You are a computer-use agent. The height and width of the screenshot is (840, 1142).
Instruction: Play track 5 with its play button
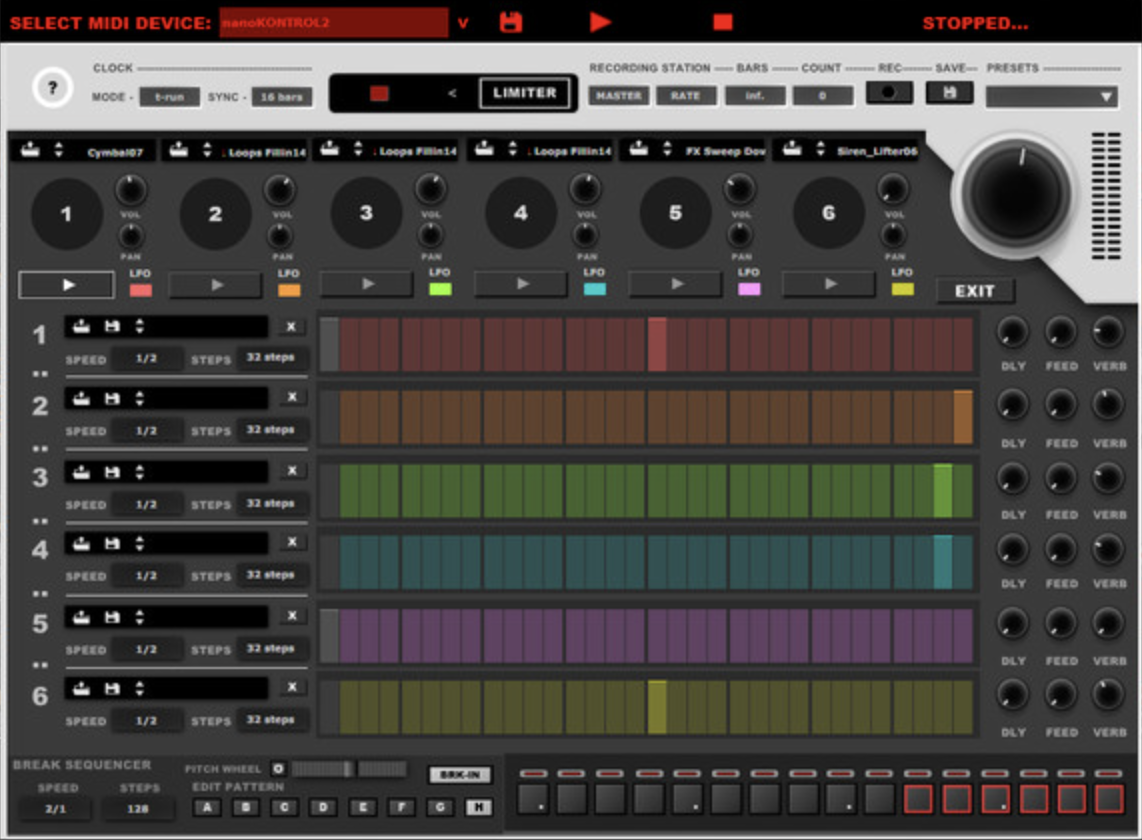click(676, 283)
